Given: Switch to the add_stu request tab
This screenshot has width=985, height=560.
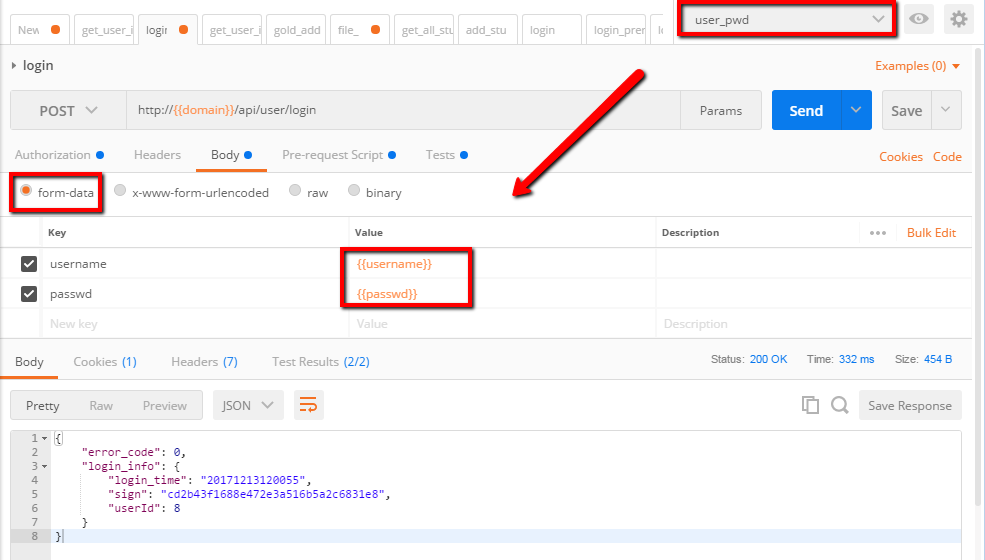Looking at the screenshot, I should coord(487,30).
